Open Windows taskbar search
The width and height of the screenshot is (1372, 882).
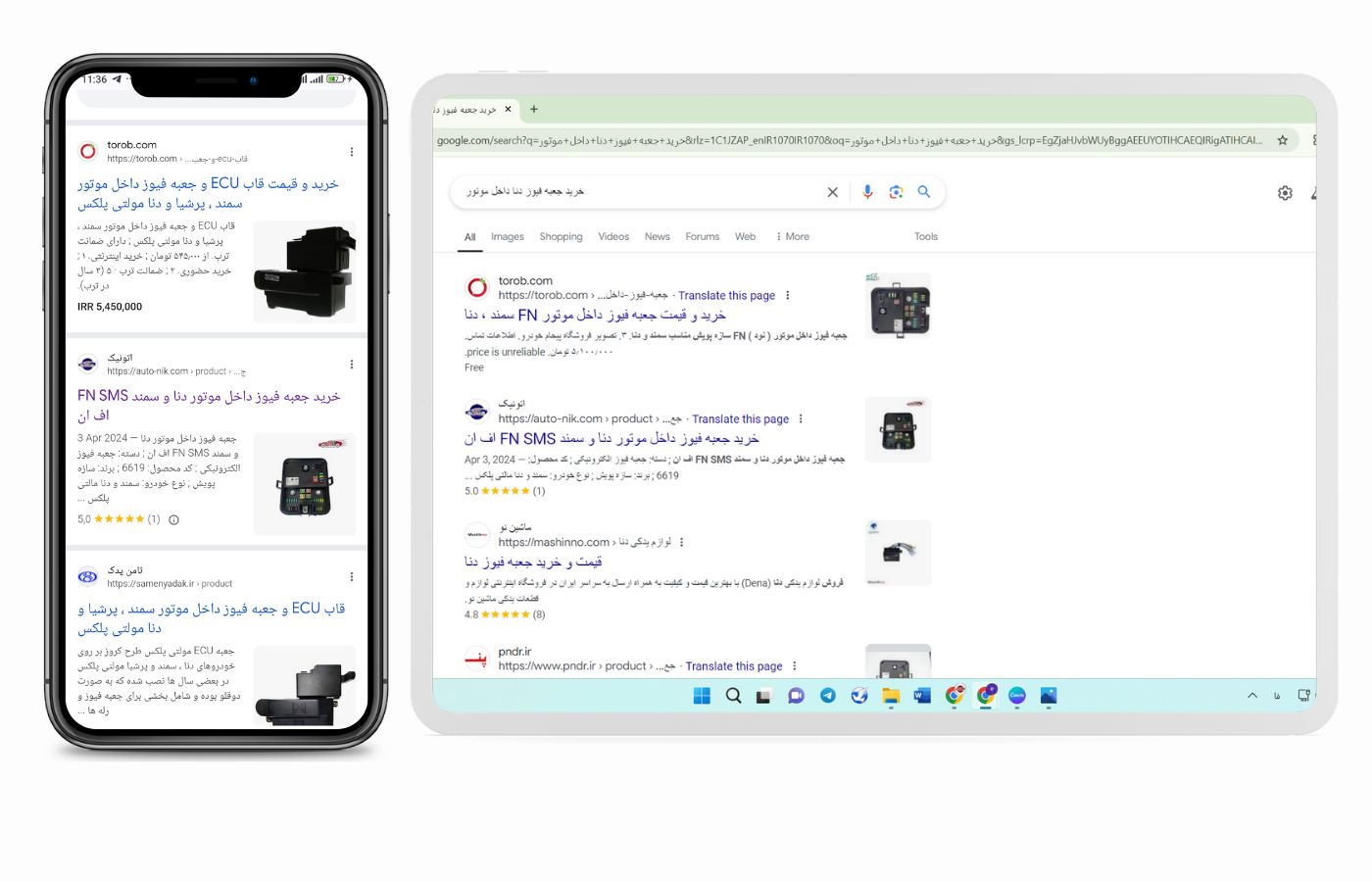click(733, 696)
